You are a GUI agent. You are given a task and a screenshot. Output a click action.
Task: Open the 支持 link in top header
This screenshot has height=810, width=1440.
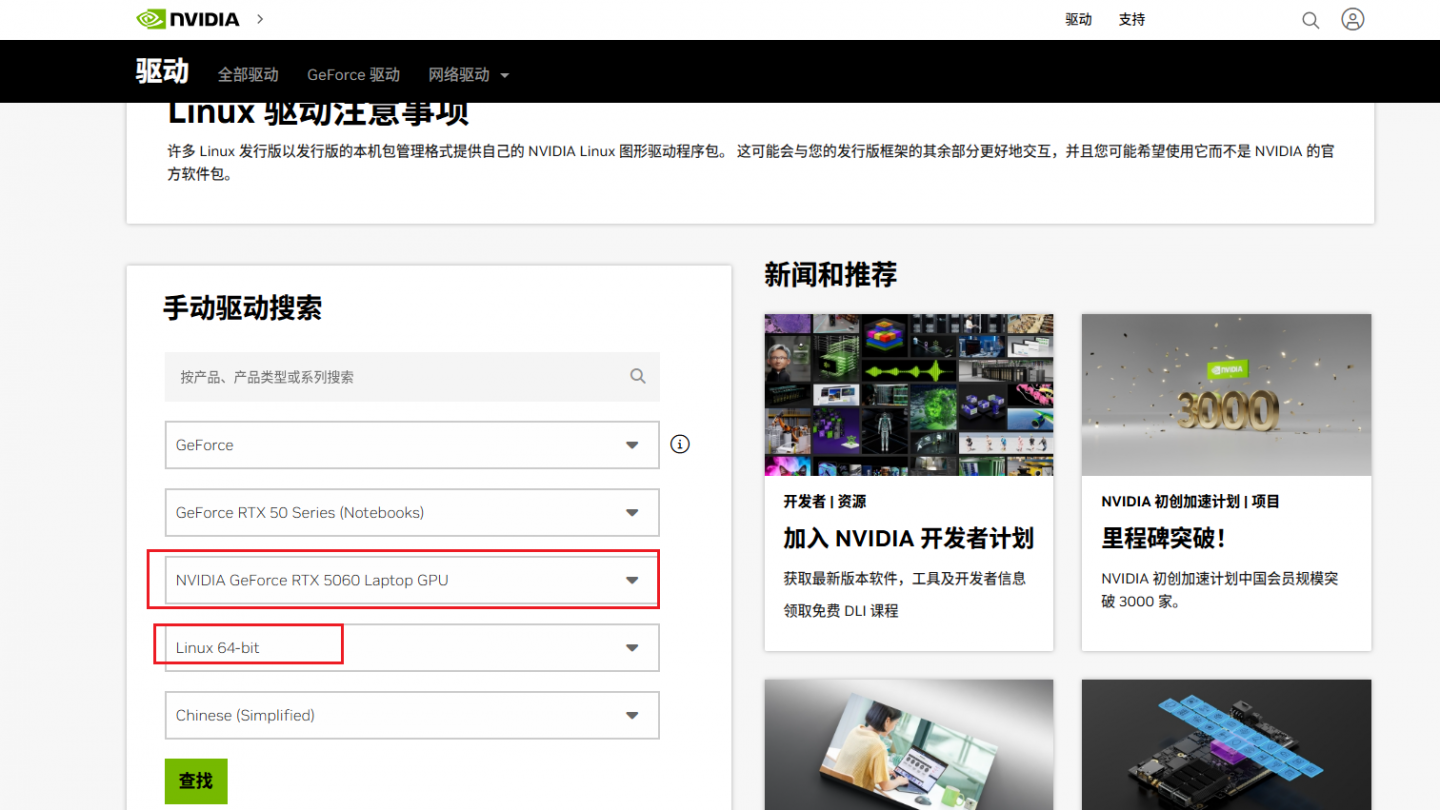(1132, 20)
